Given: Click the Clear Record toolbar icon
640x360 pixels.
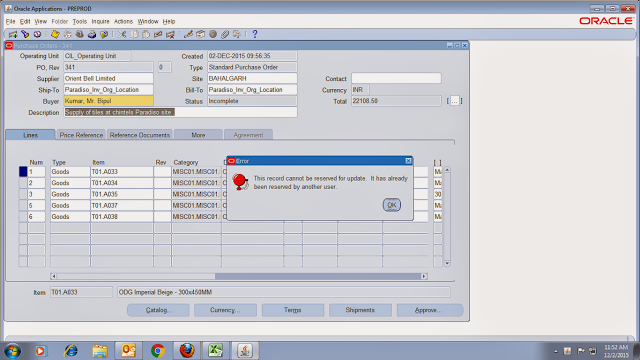Looking at the screenshot, I should 158,34.
